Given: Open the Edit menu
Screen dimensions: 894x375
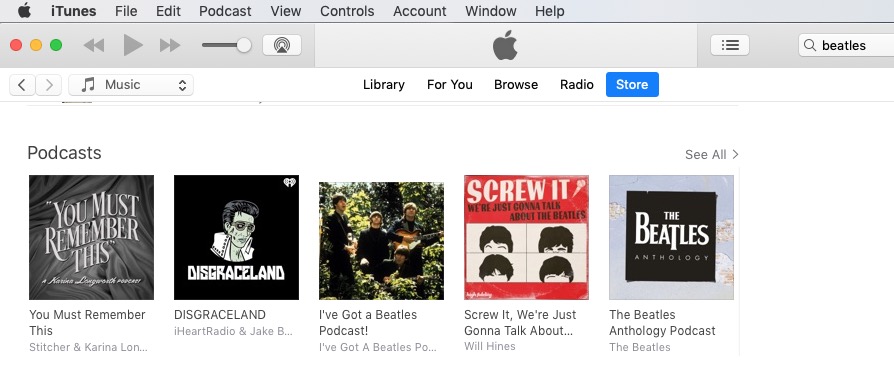Looking at the screenshot, I should tap(168, 11).
